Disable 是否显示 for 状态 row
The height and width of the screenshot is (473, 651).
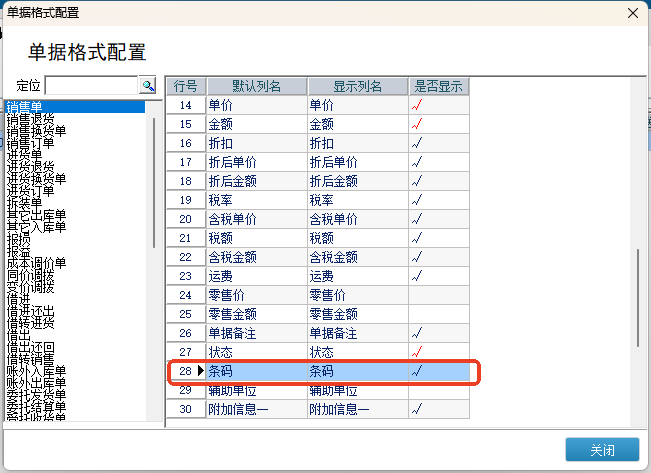(x=436, y=352)
